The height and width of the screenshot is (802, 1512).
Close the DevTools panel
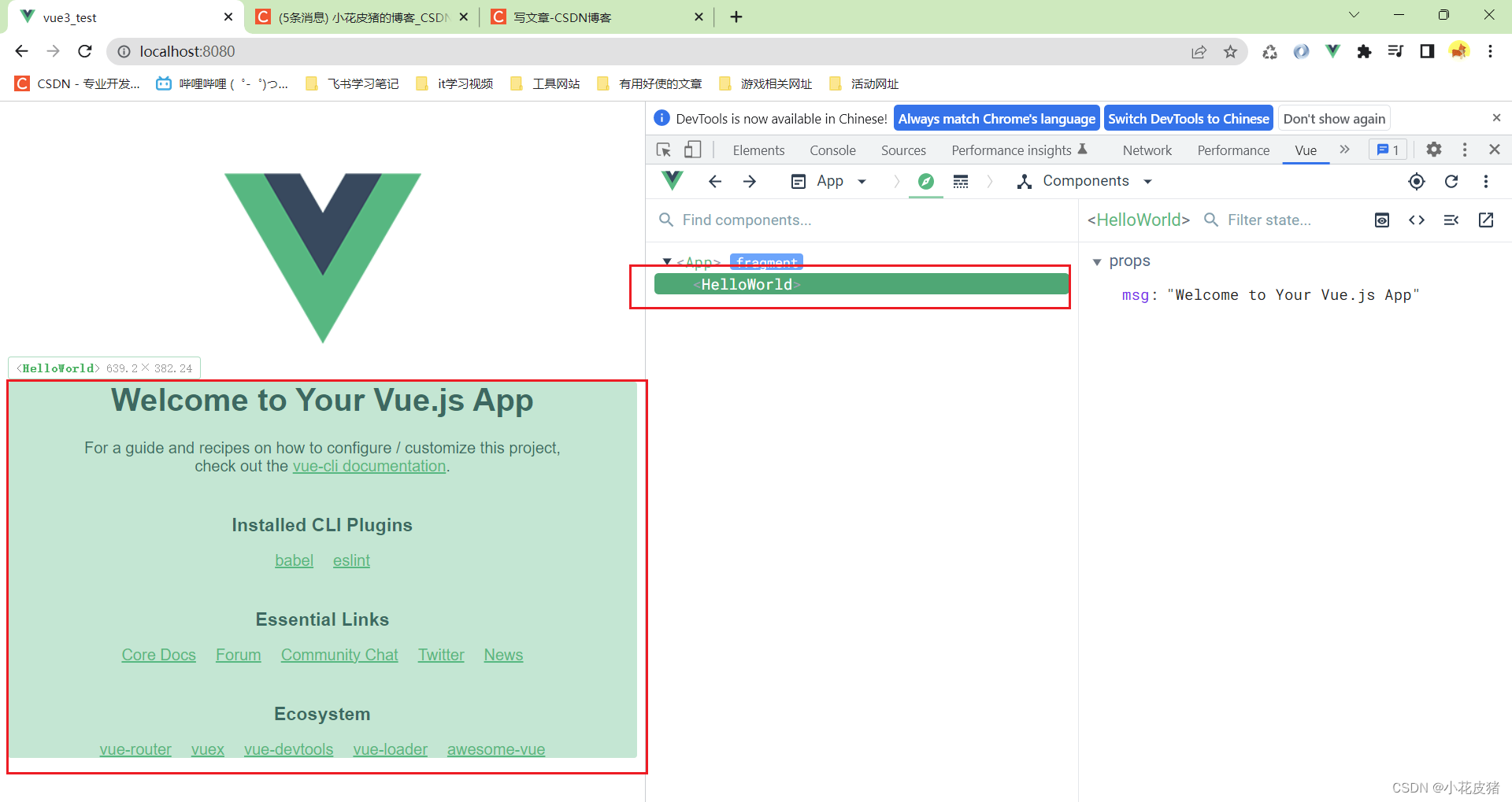(1495, 150)
